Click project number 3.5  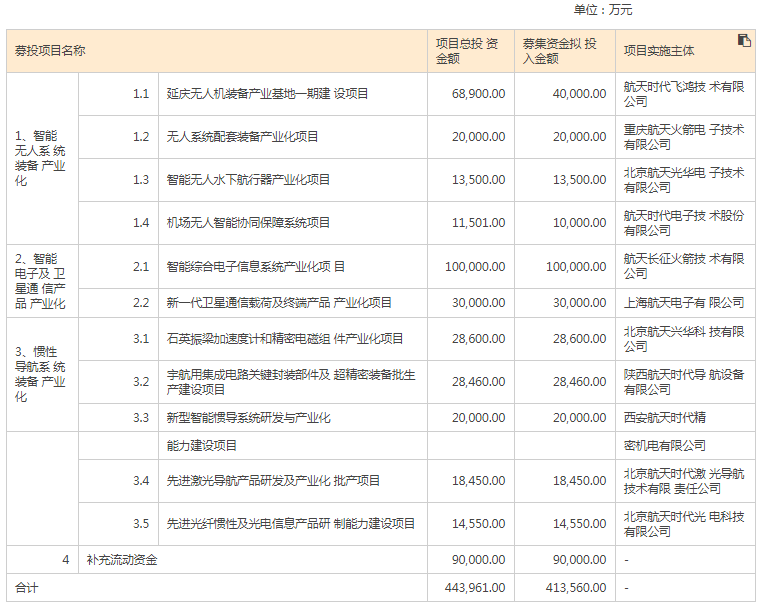click(x=141, y=524)
